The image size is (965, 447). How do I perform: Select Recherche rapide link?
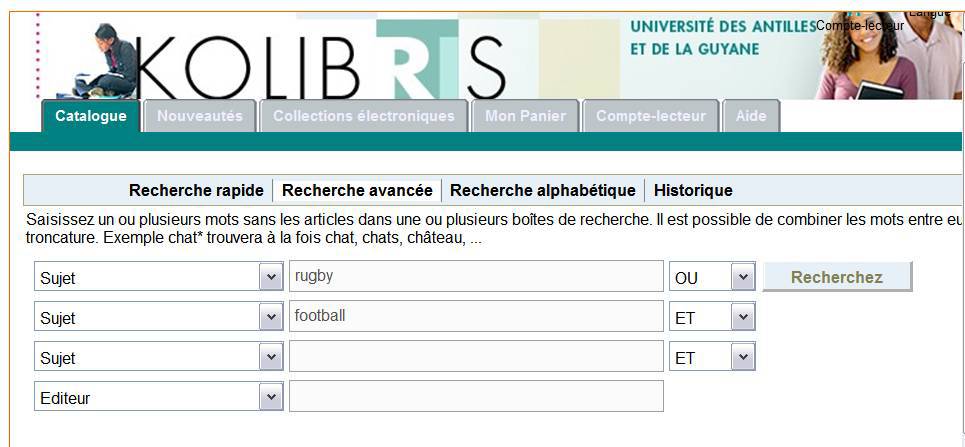pos(196,190)
